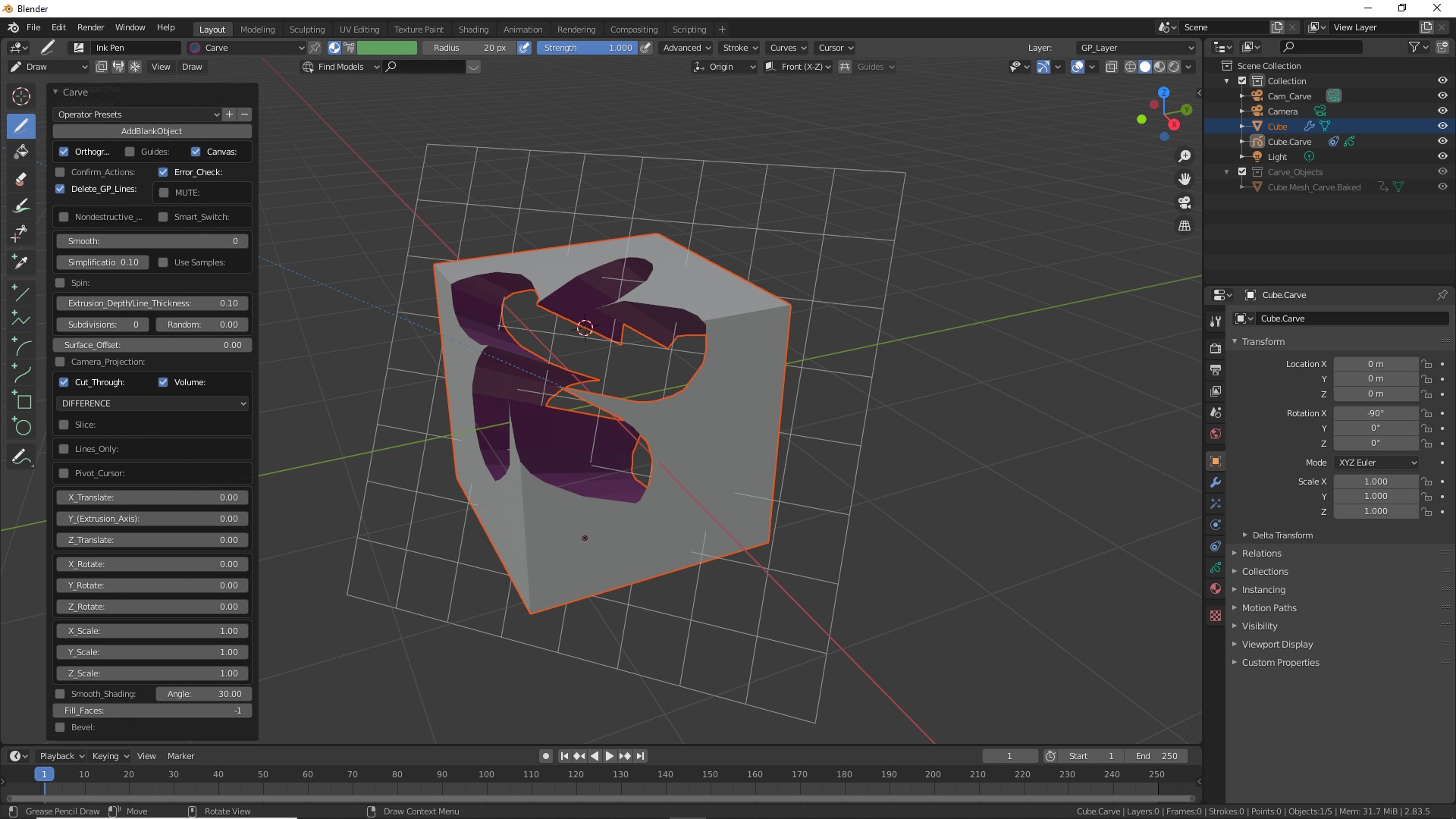Select the Tint tool
Viewport: 1456px width, 819px height.
point(21,206)
